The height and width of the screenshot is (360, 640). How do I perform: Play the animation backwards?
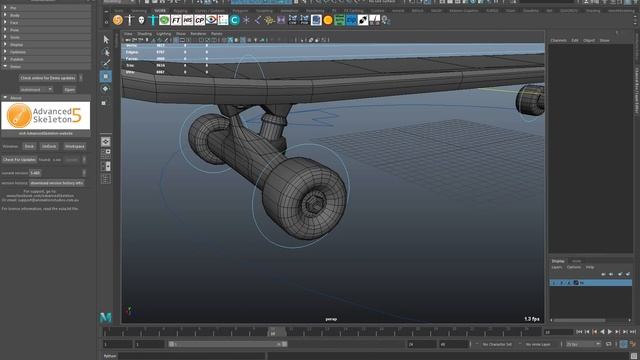(602, 332)
